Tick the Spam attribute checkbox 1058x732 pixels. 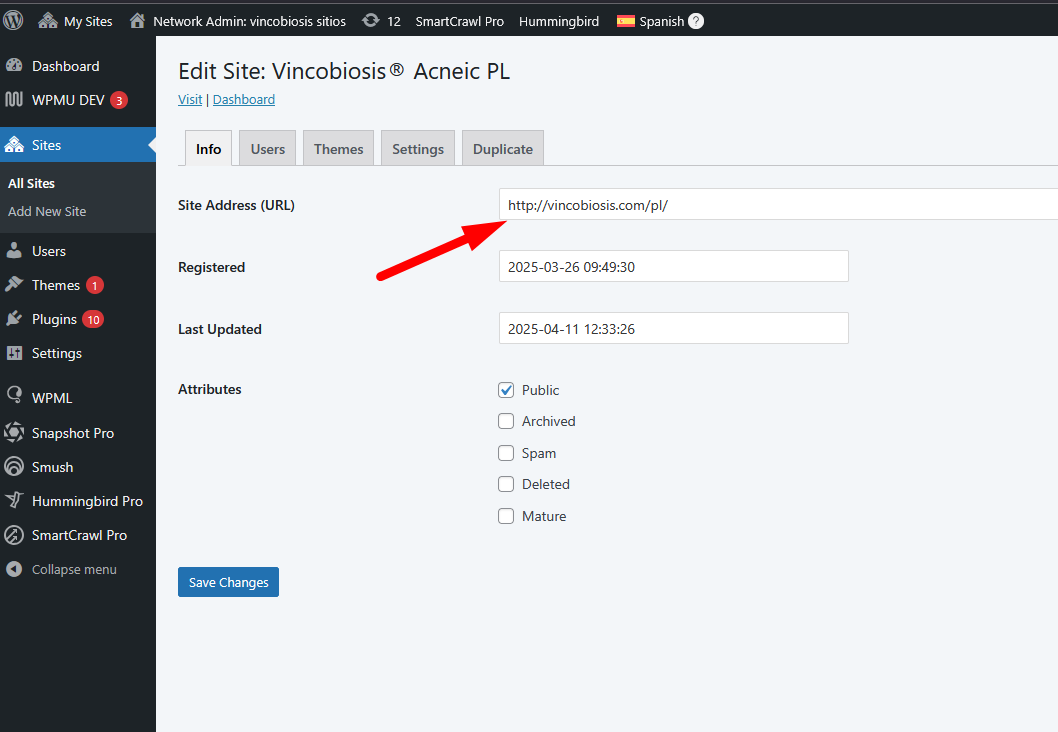[x=506, y=453]
